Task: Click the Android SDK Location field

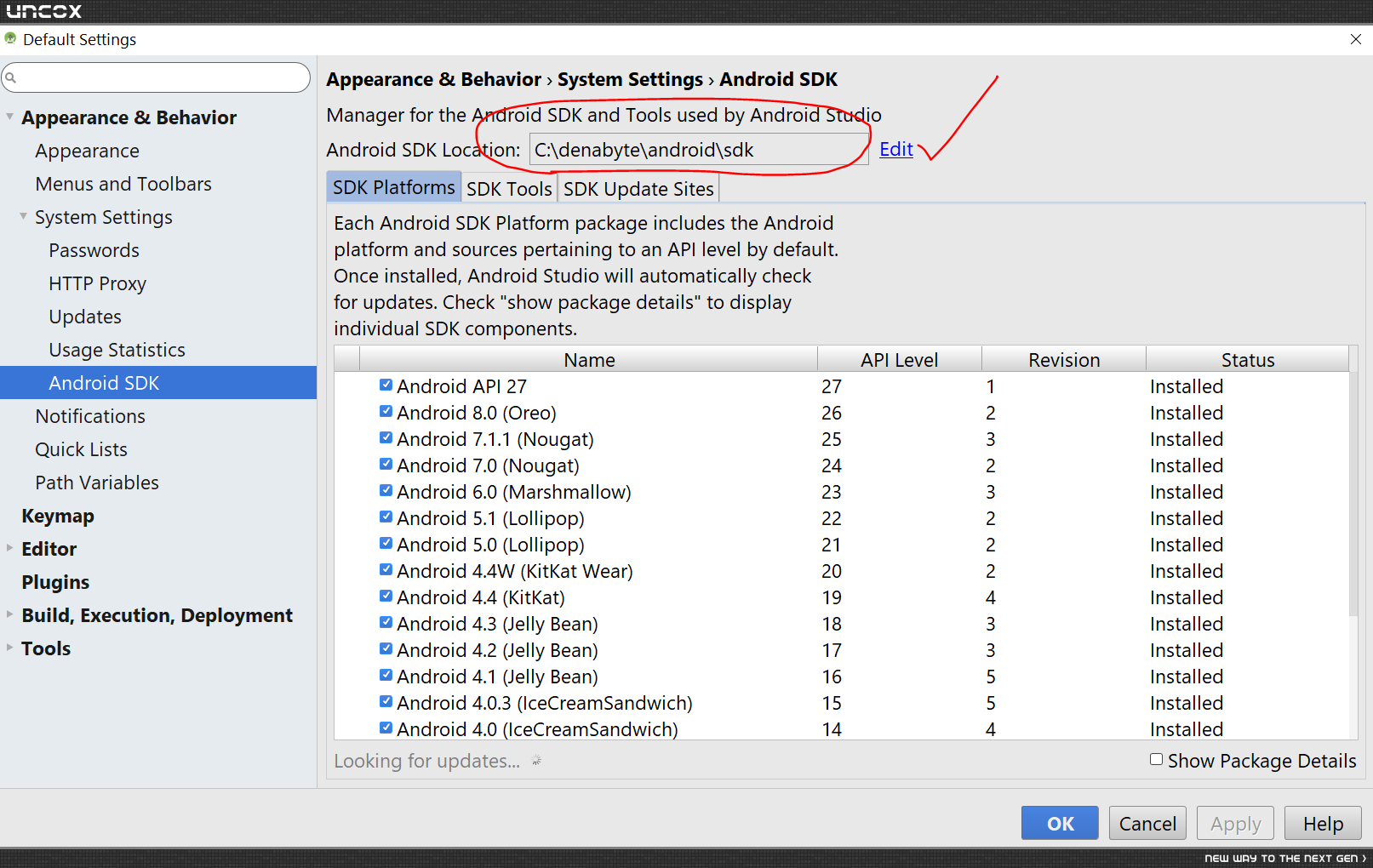Action: pyautogui.click(x=699, y=149)
